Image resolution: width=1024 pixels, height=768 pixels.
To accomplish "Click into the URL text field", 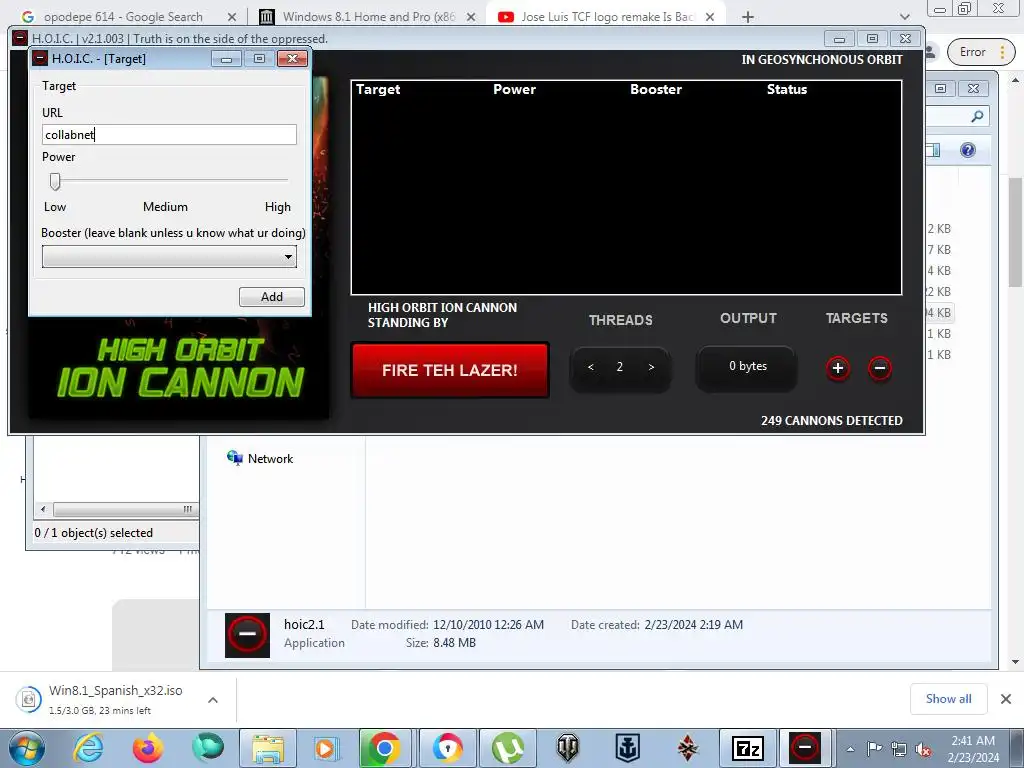I will pyautogui.click(x=169, y=135).
